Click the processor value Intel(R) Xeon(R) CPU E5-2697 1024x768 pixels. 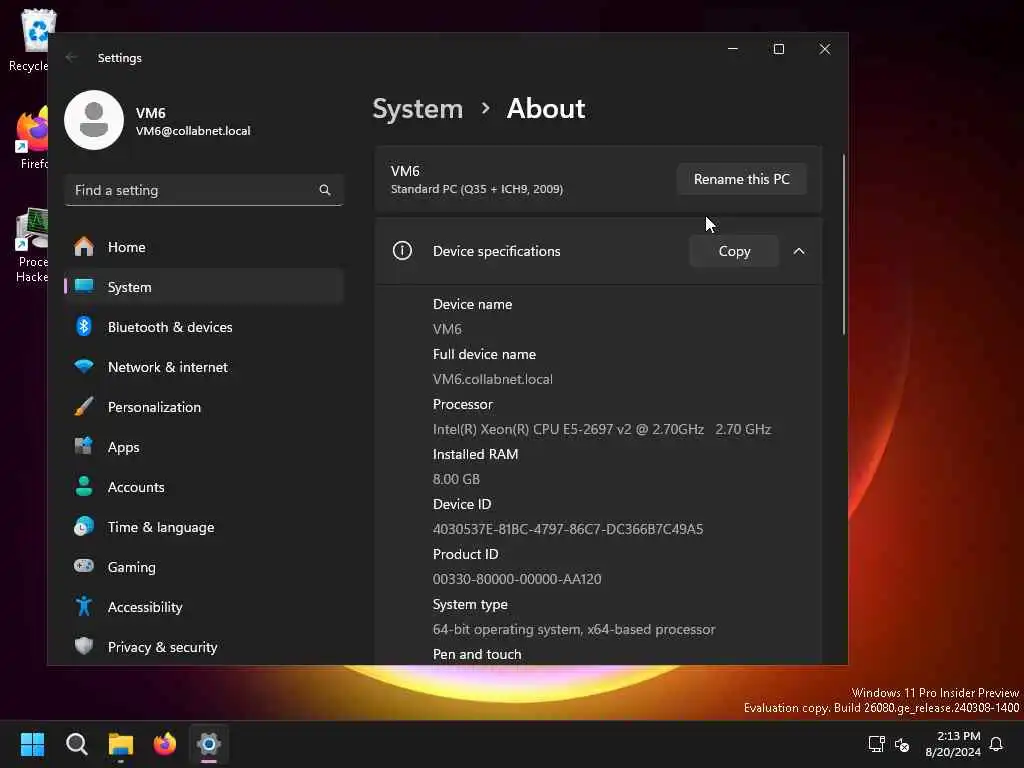click(601, 429)
